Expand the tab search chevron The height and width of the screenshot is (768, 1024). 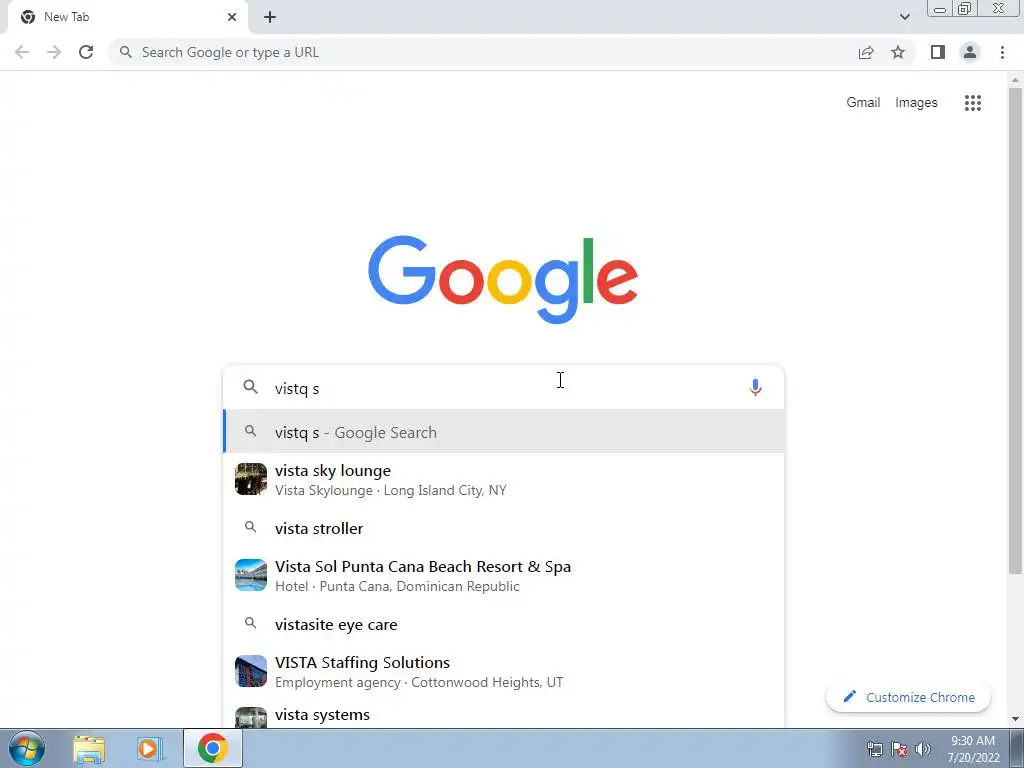(904, 17)
